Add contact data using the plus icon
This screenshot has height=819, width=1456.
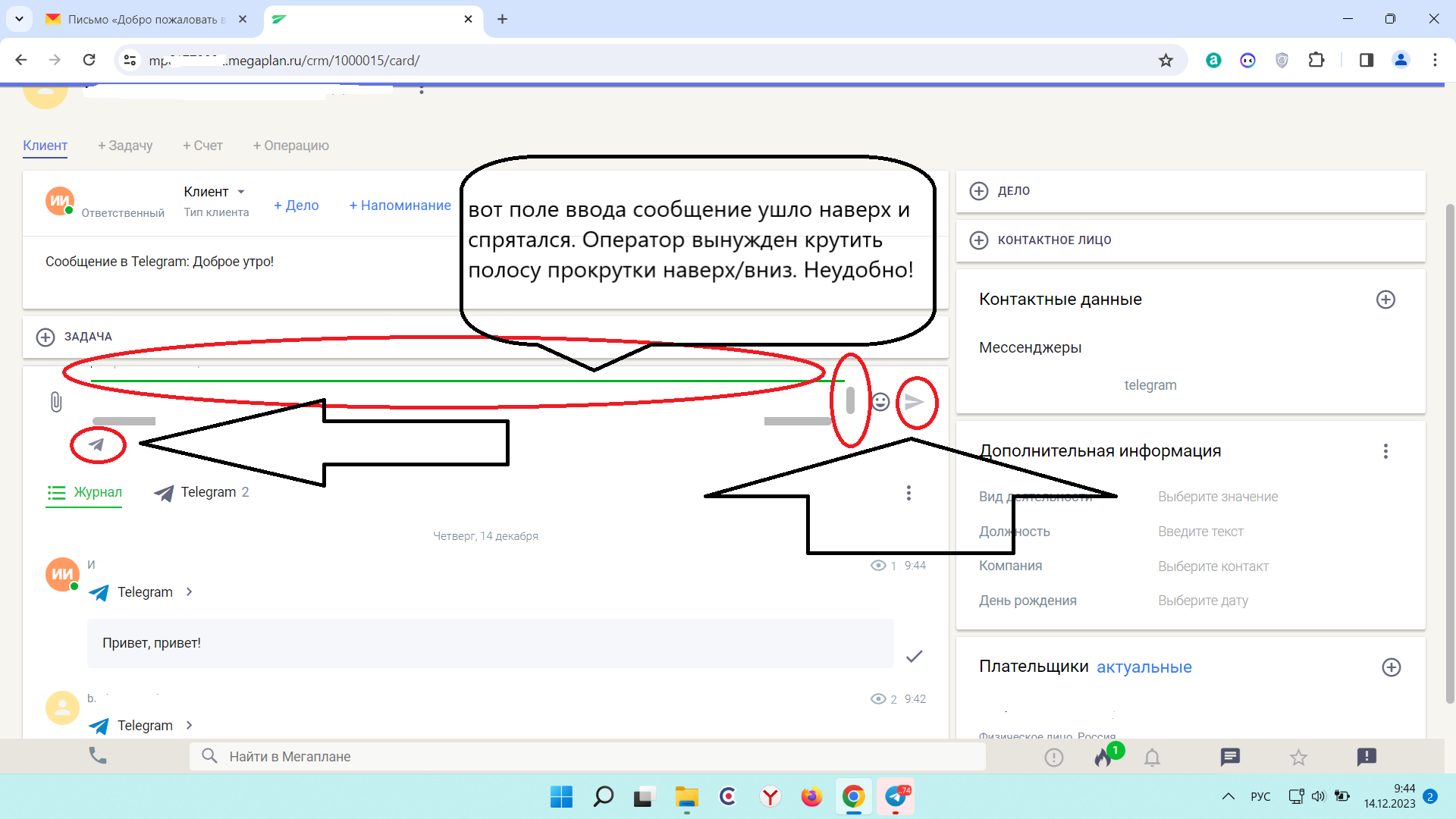[x=1385, y=300]
